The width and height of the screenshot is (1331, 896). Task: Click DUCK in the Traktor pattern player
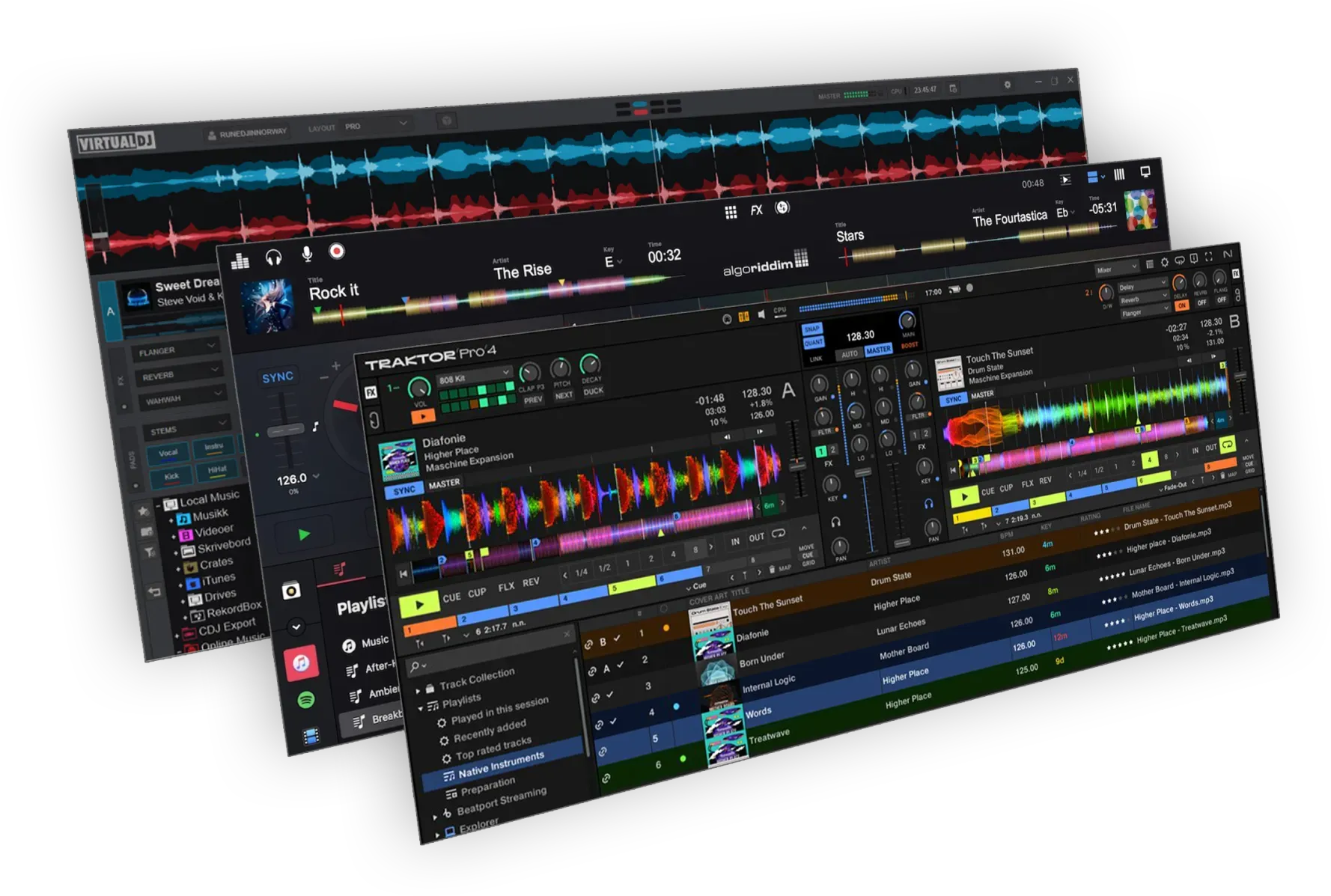coord(593,391)
